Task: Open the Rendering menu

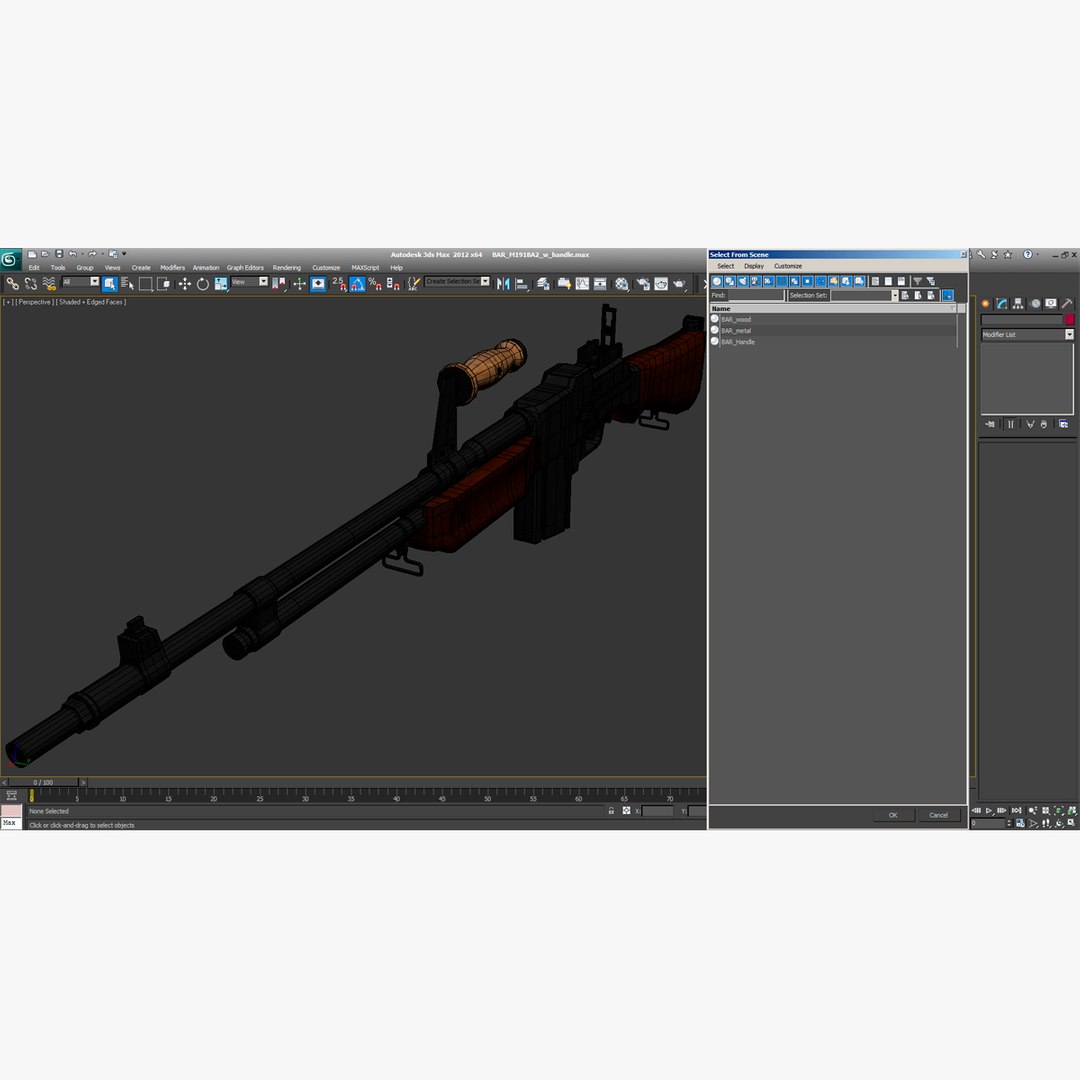Action: point(287,268)
